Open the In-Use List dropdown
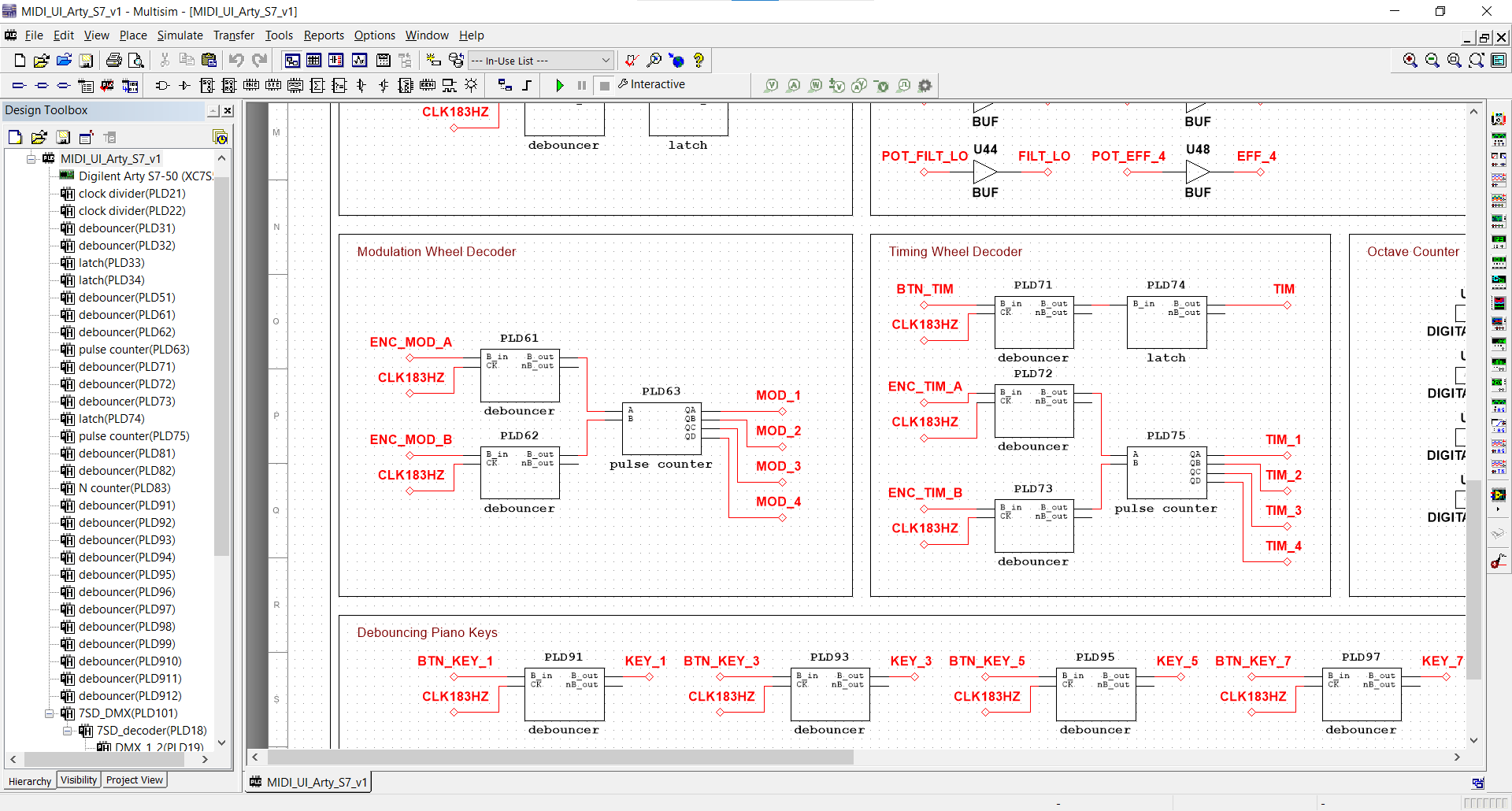Image resolution: width=1512 pixels, height=811 pixels. point(540,60)
